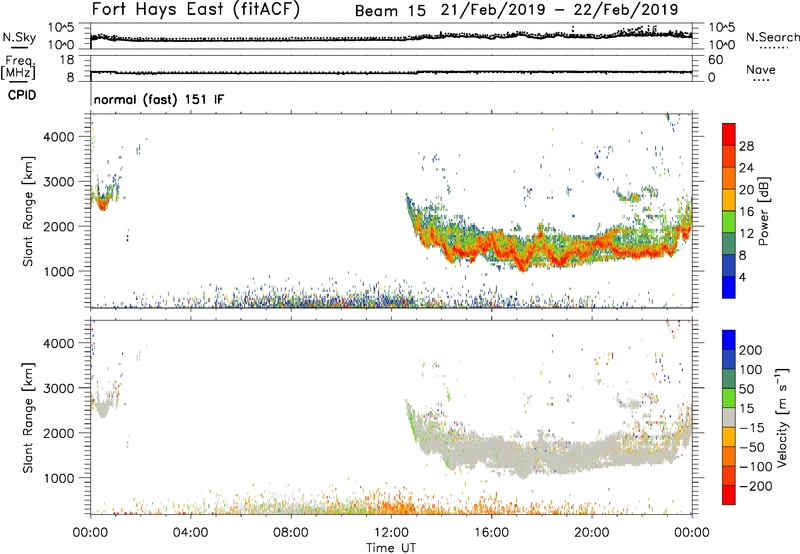This screenshot has height=554, width=800.
Task: Click the '12:00' time axis label
Action: (391, 533)
